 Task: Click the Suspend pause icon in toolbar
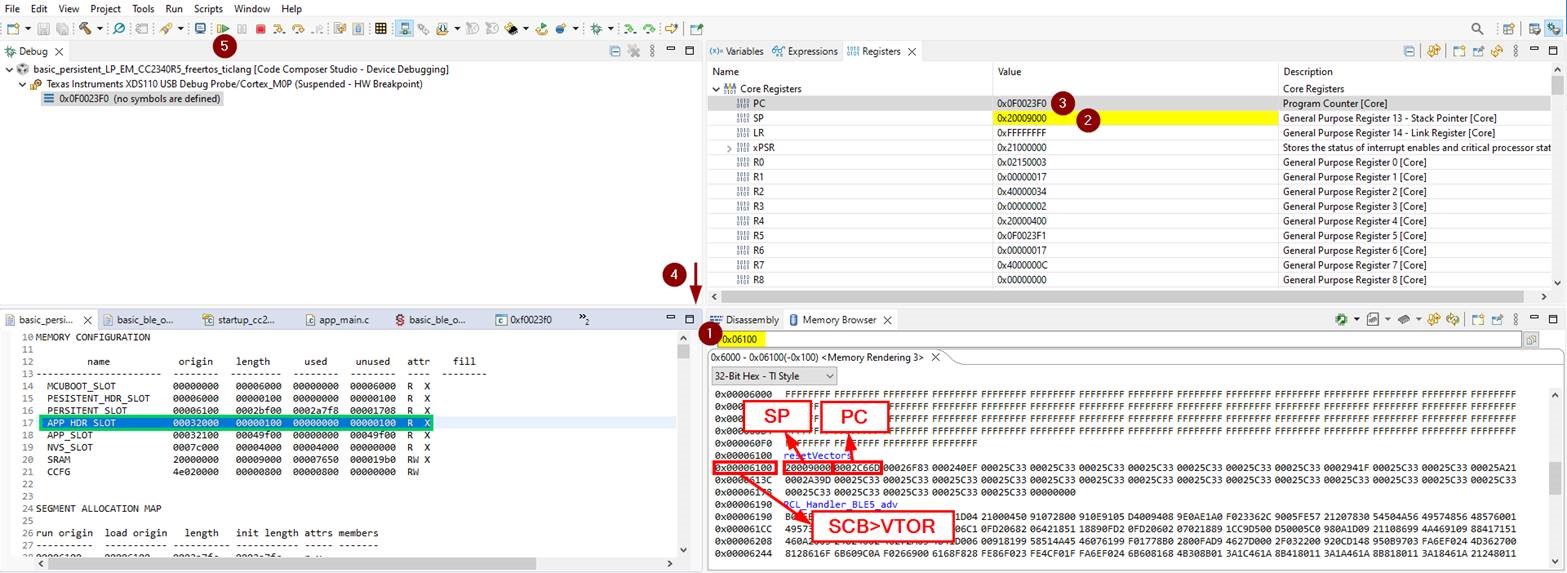tap(242, 29)
